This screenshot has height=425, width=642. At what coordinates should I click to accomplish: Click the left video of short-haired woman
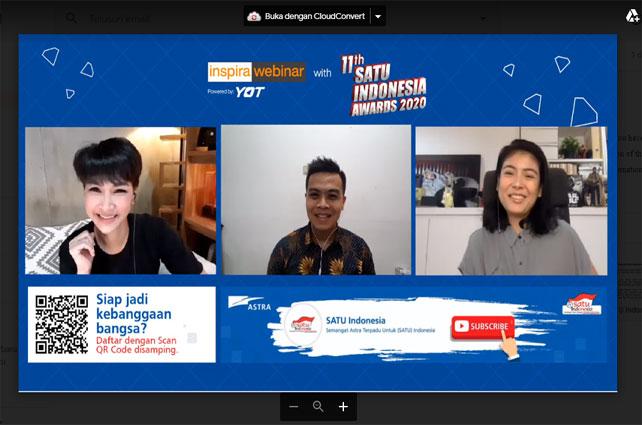point(120,201)
